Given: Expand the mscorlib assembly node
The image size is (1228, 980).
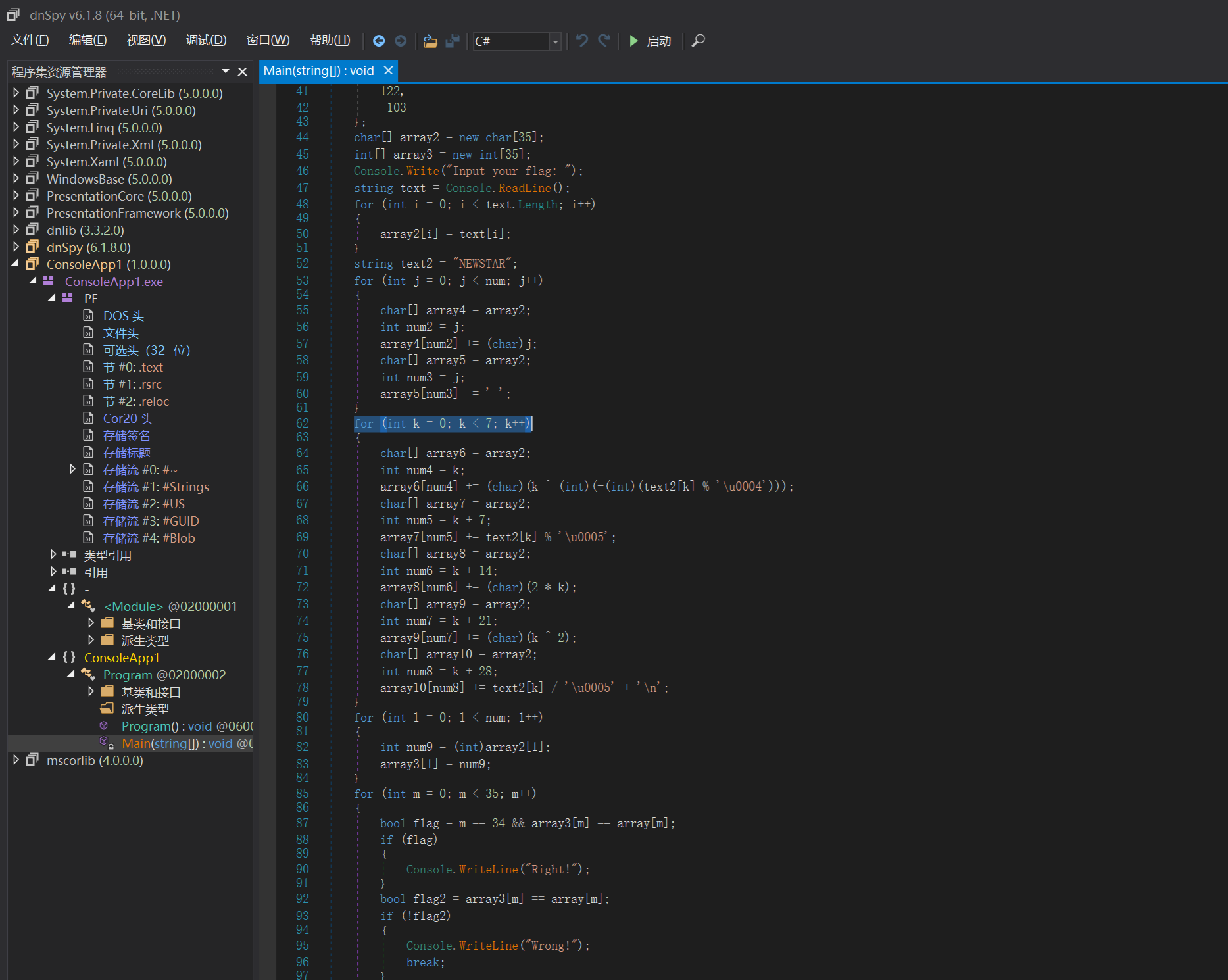Looking at the screenshot, I should (x=16, y=760).
